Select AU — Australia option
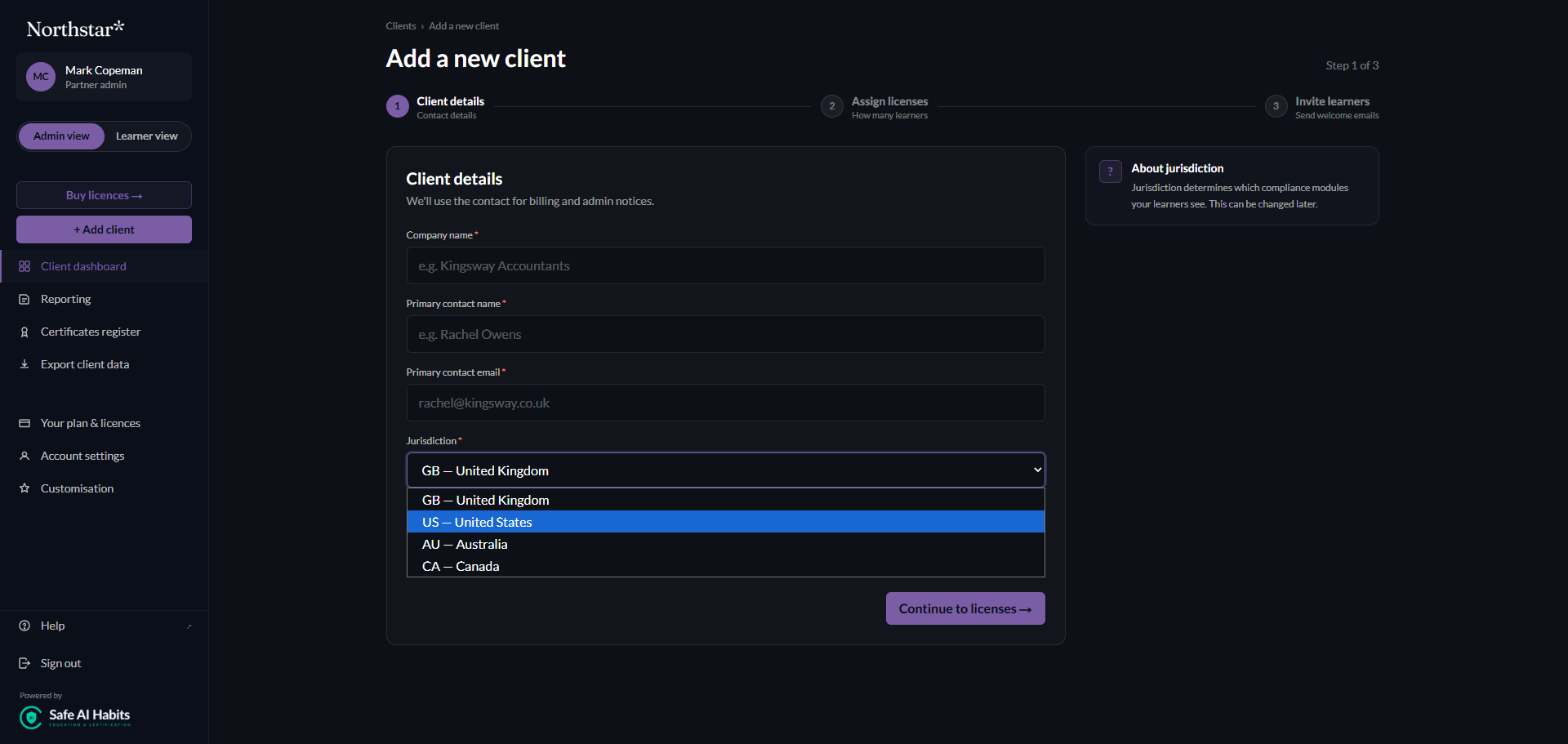 click(x=725, y=544)
